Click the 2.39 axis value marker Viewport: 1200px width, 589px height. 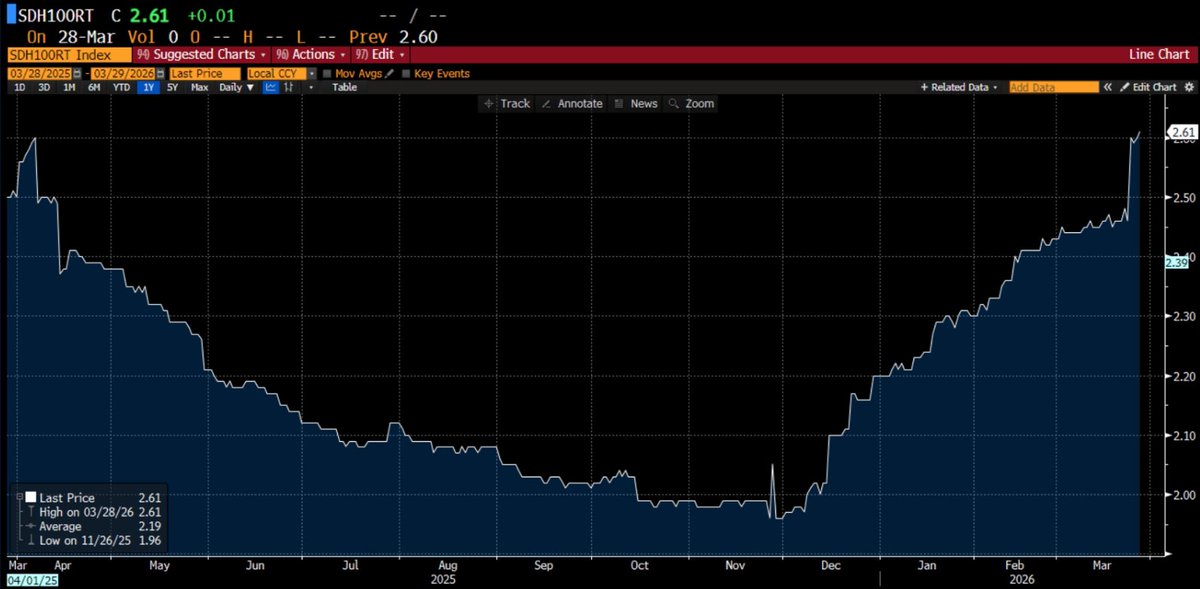pos(1176,261)
